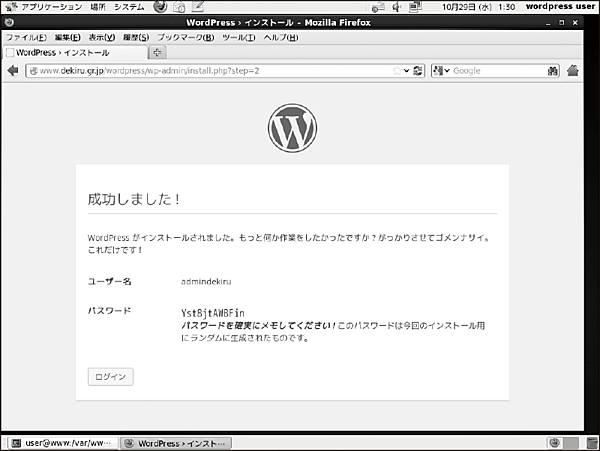The image size is (600, 451).
Task: Open the ファイル(F) menu
Action: [26, 37]
